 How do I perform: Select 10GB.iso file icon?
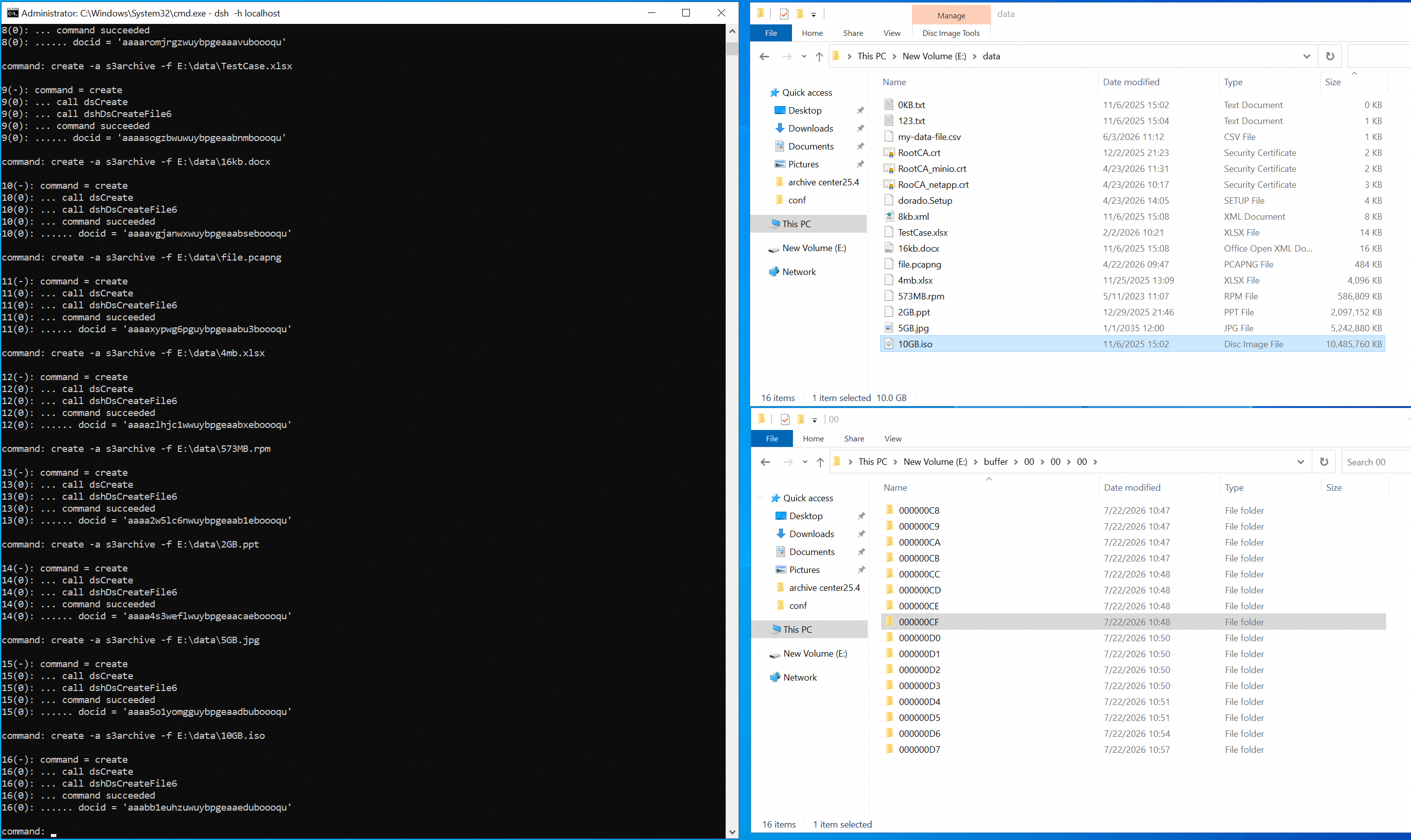point(889,344)
